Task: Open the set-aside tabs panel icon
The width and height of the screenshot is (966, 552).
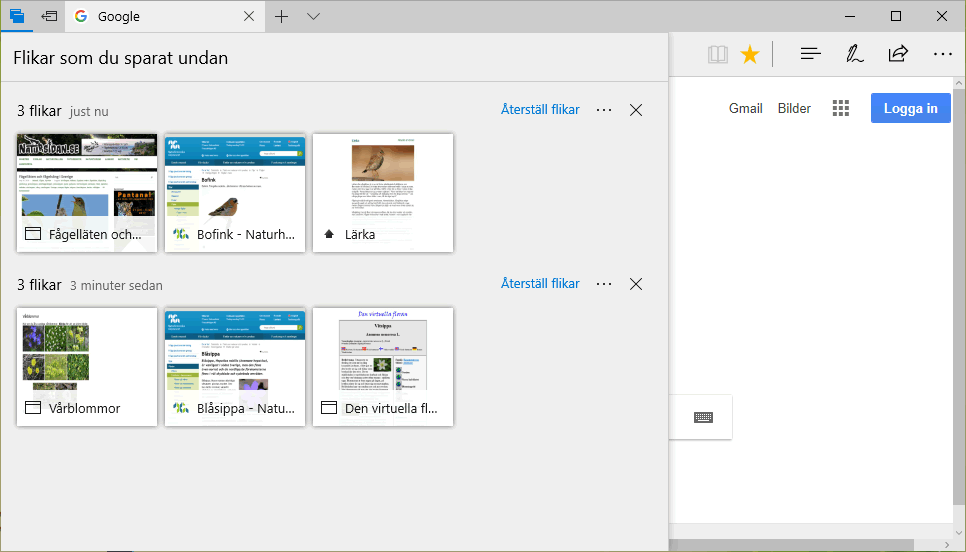Action: [x=17, y=16]
